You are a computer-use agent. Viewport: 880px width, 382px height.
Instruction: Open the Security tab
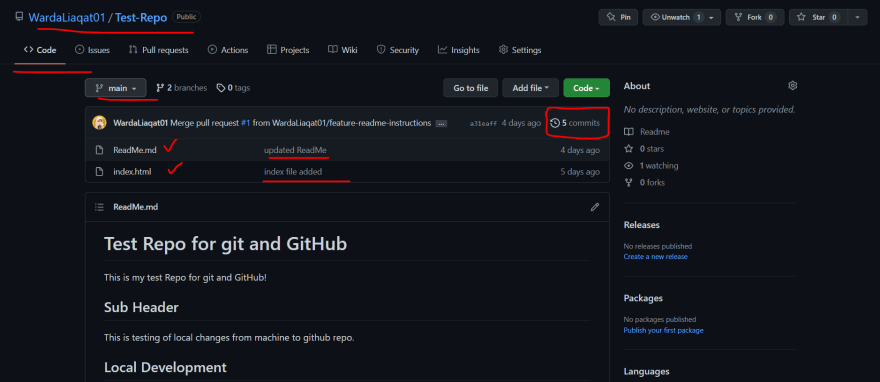pyautogui.click(x=397, y=50)
